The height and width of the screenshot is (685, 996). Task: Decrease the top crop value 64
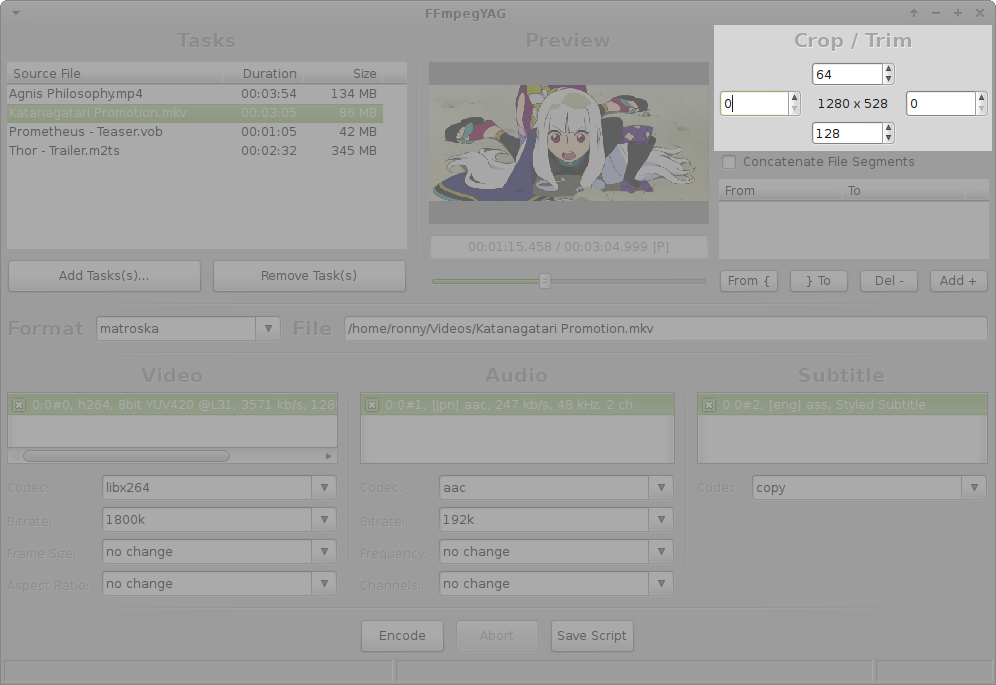click(888, 79)
